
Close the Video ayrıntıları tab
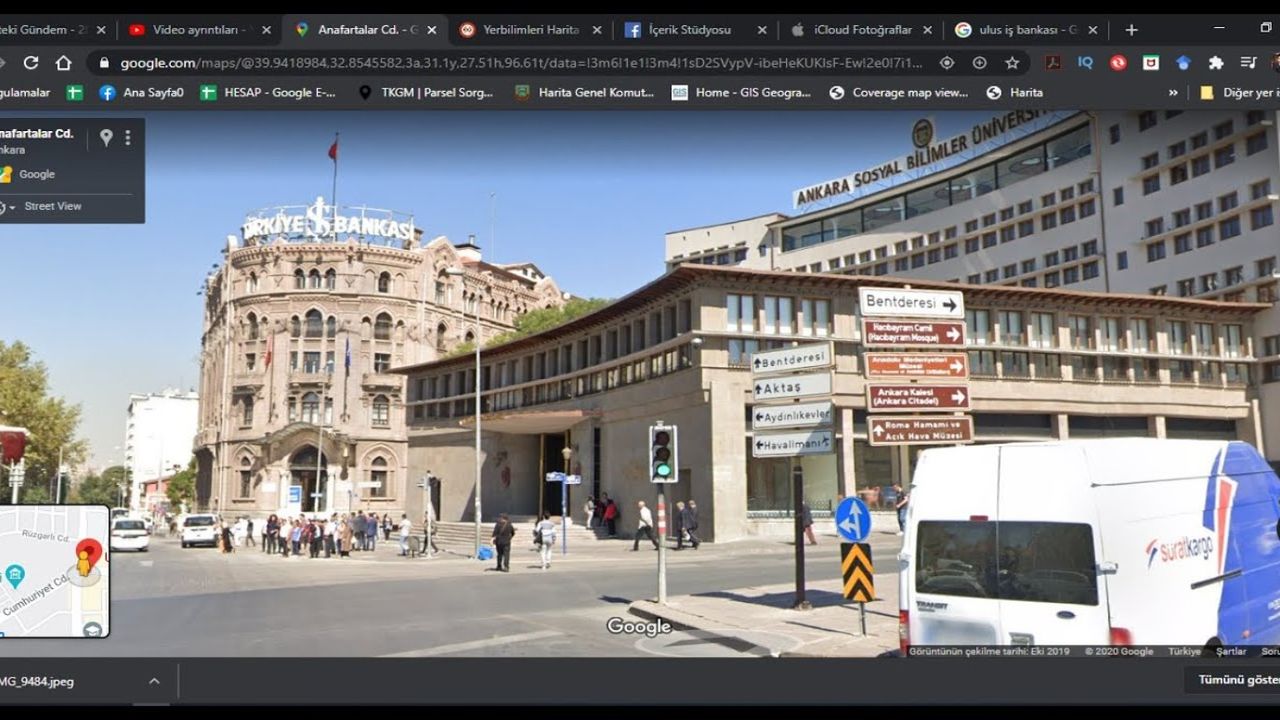pyautogui.click(x=266, y=30)
